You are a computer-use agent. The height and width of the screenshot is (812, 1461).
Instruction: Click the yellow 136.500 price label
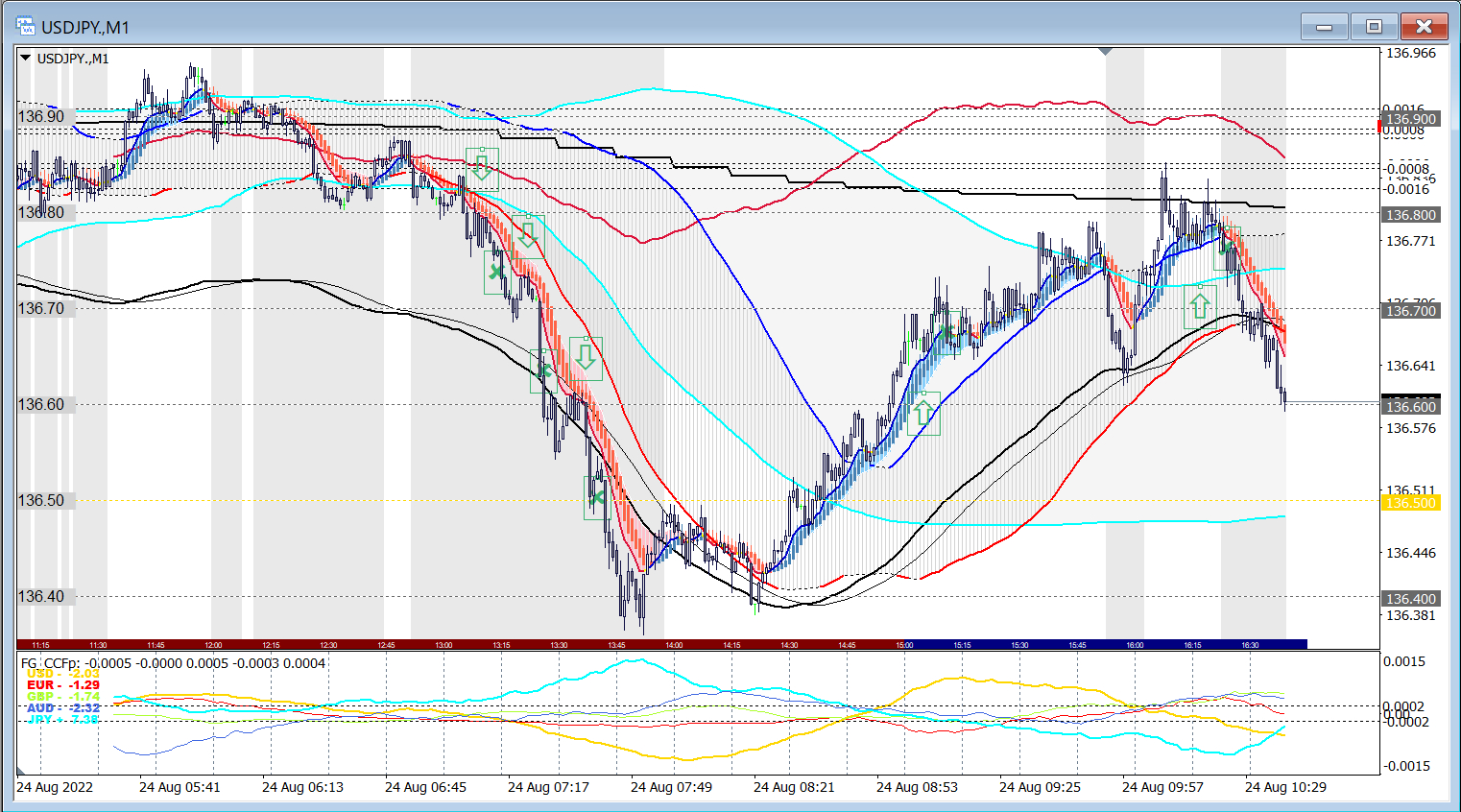tap(1410, 503)
